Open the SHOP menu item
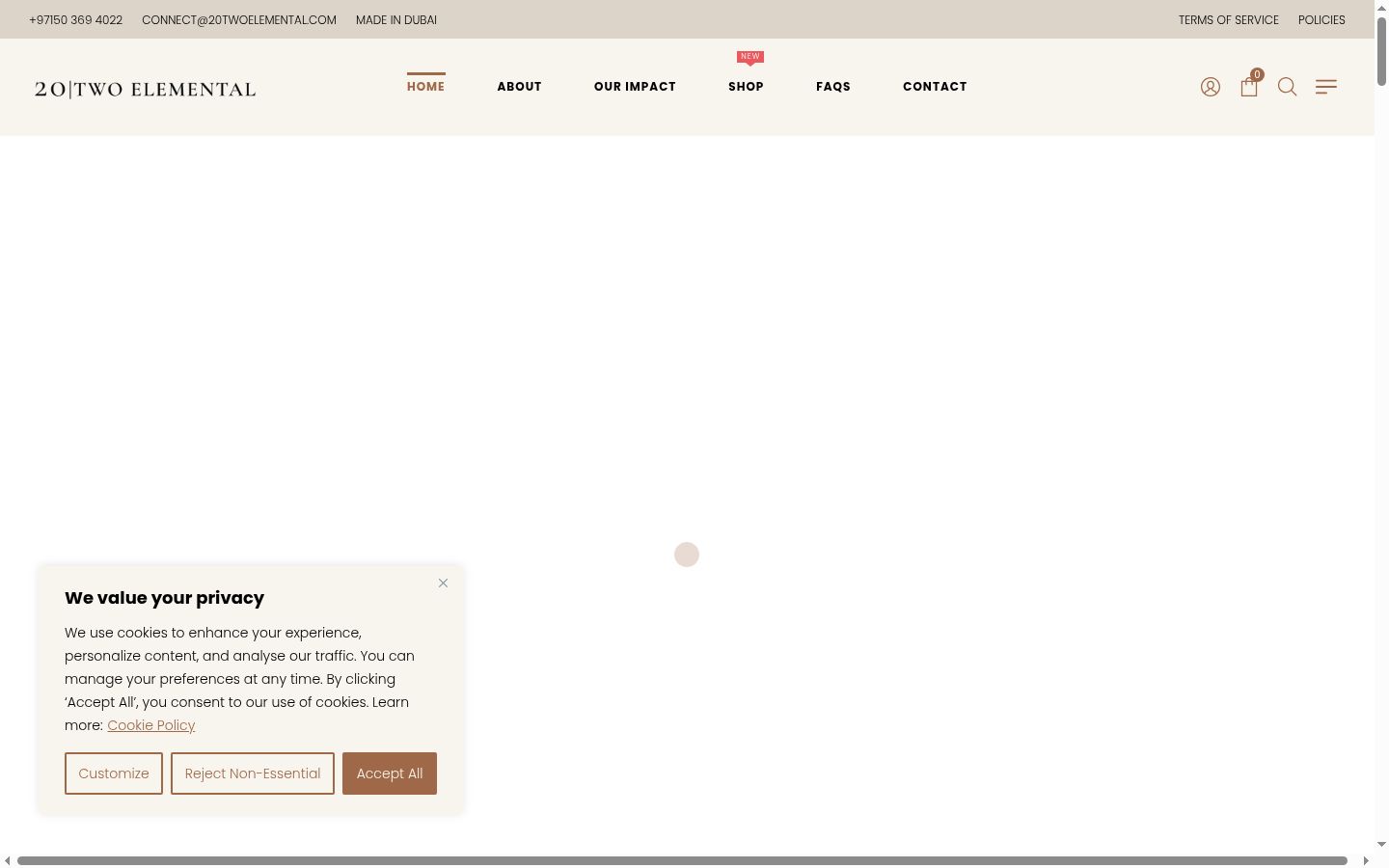1389x868 pixels. (746, 87)
